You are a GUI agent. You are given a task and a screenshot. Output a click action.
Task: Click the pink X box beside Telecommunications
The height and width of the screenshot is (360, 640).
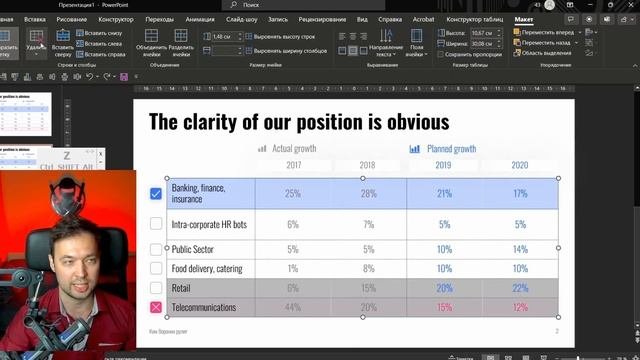click(156, 307)
